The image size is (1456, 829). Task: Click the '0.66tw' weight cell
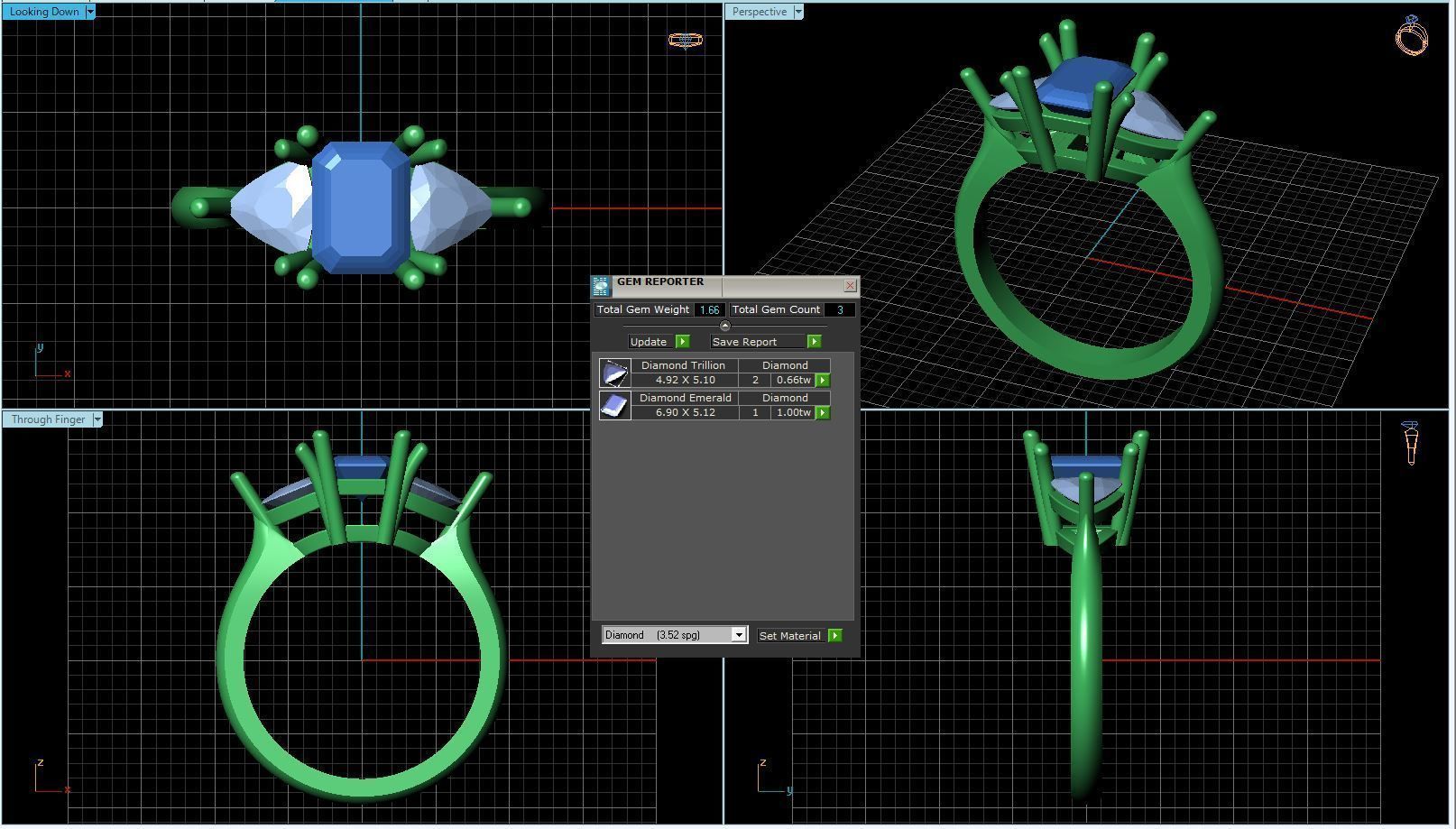click(794, 380)
